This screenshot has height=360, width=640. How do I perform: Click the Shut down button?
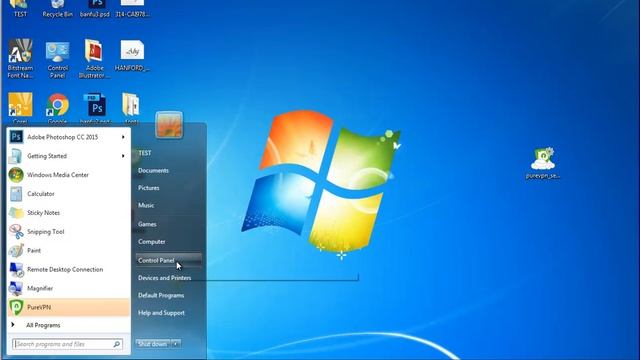pos(153,344)
